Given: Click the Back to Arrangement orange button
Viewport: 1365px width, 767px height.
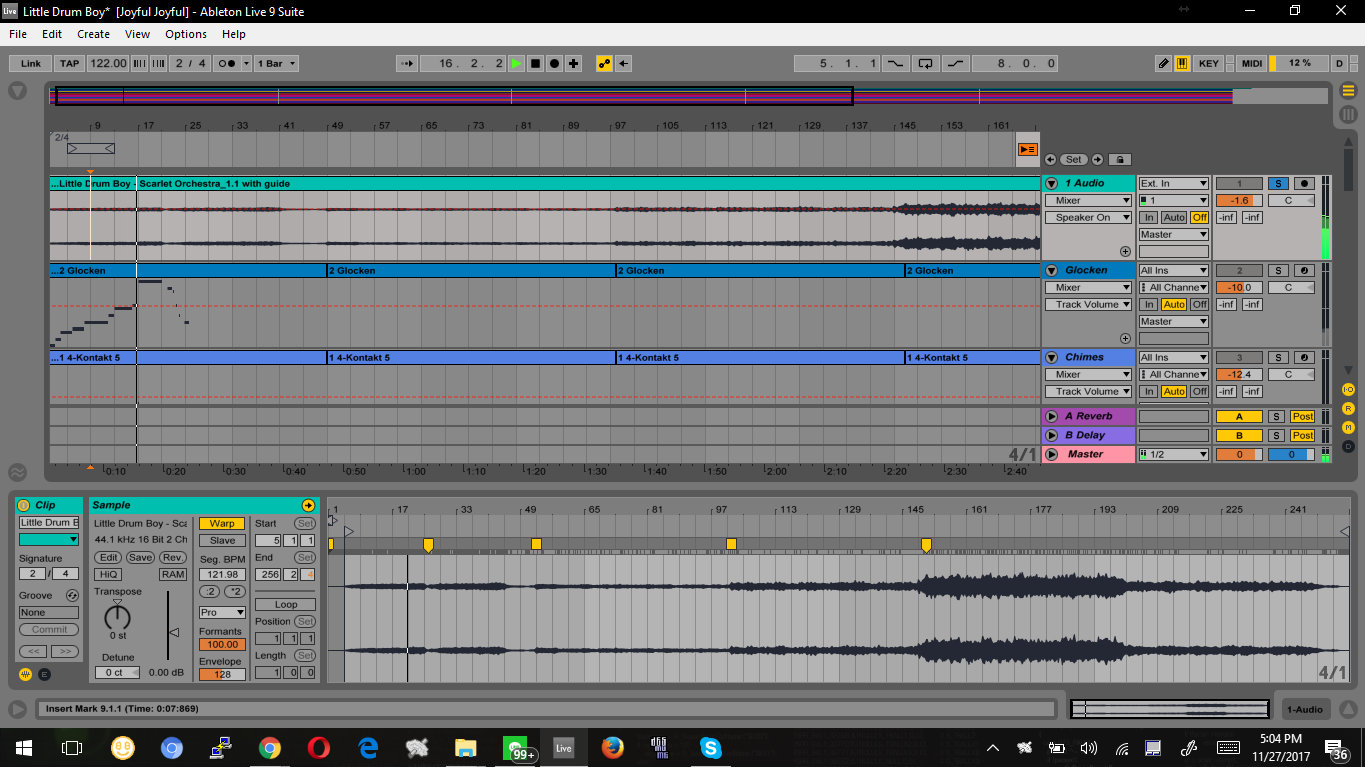Looking at the screenshot, I should click(x=1027, y=149).
